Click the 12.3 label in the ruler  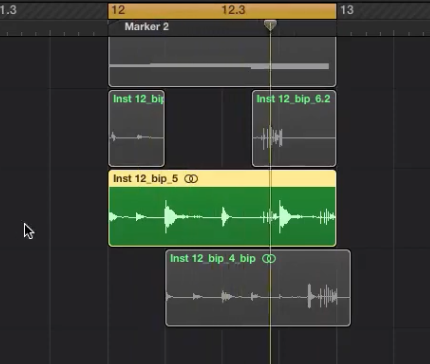[233, 10]
